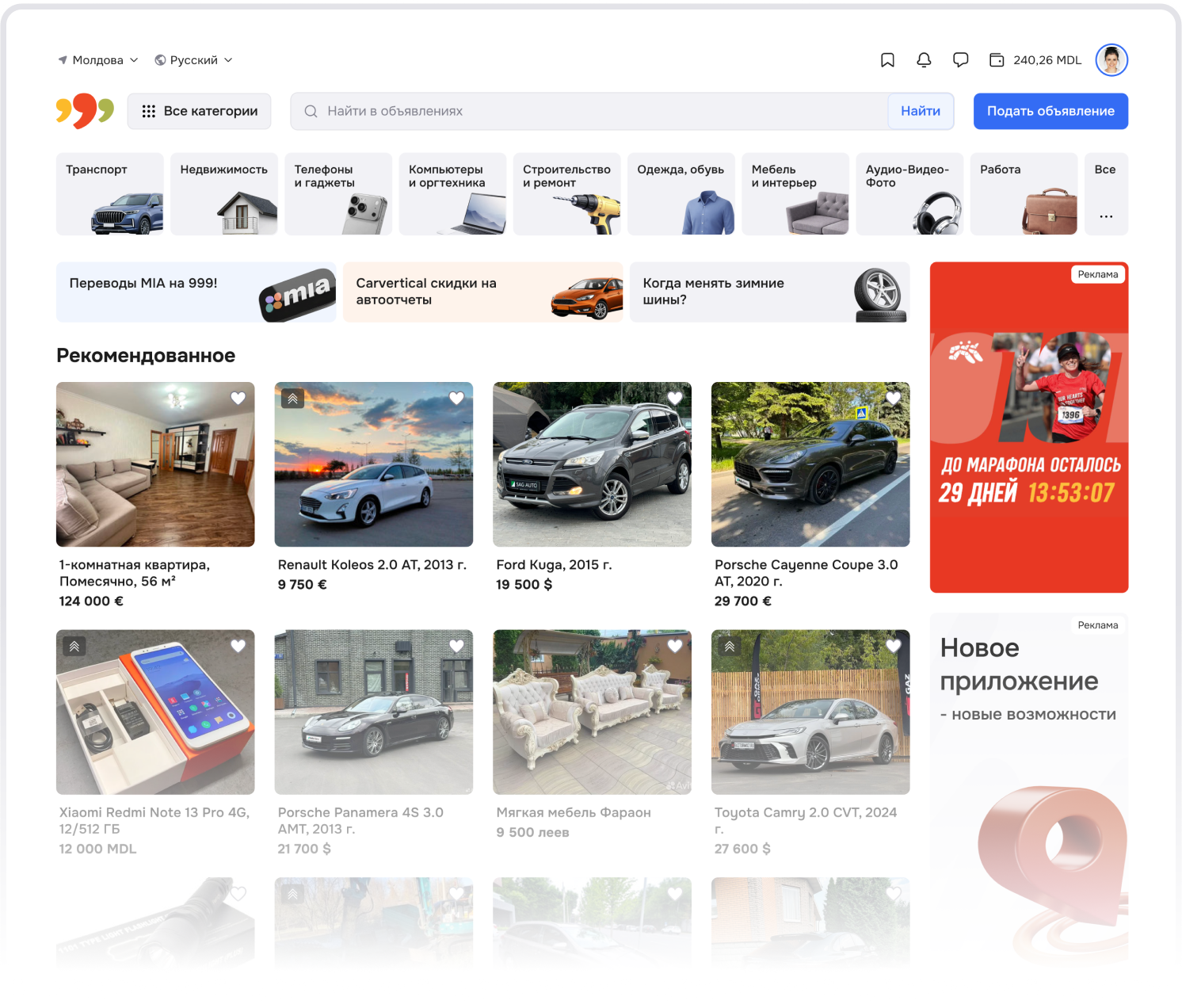Open messages chat bubble icon
The width and height of the screenshot is (1182, 1008).
[960, 60]
